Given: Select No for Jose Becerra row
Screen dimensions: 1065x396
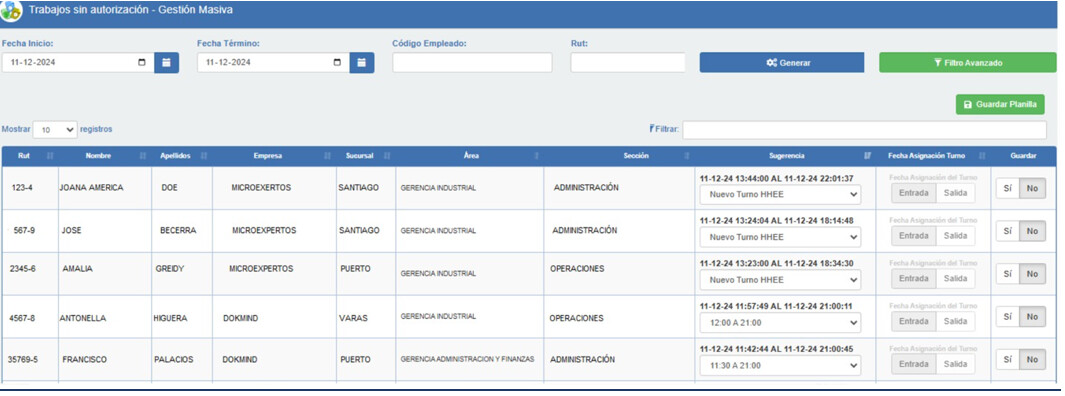Looking at the screenshot, I should tap(1032, 231).
